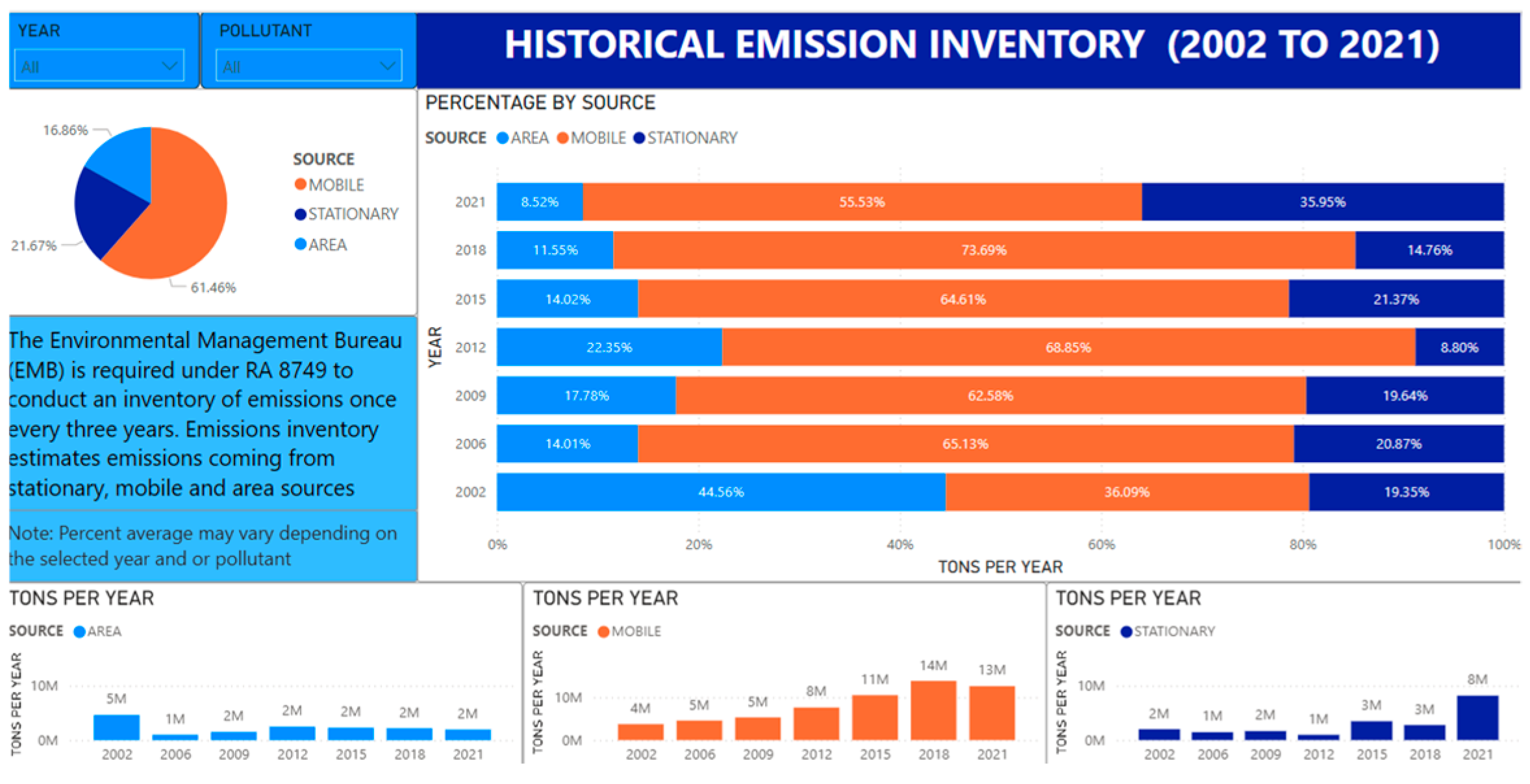The height and width of the screenshot is (784, 1530).
Task: Click the 2002 stationary segment showing 19.35%
Action: click(x=1407, y=492)
